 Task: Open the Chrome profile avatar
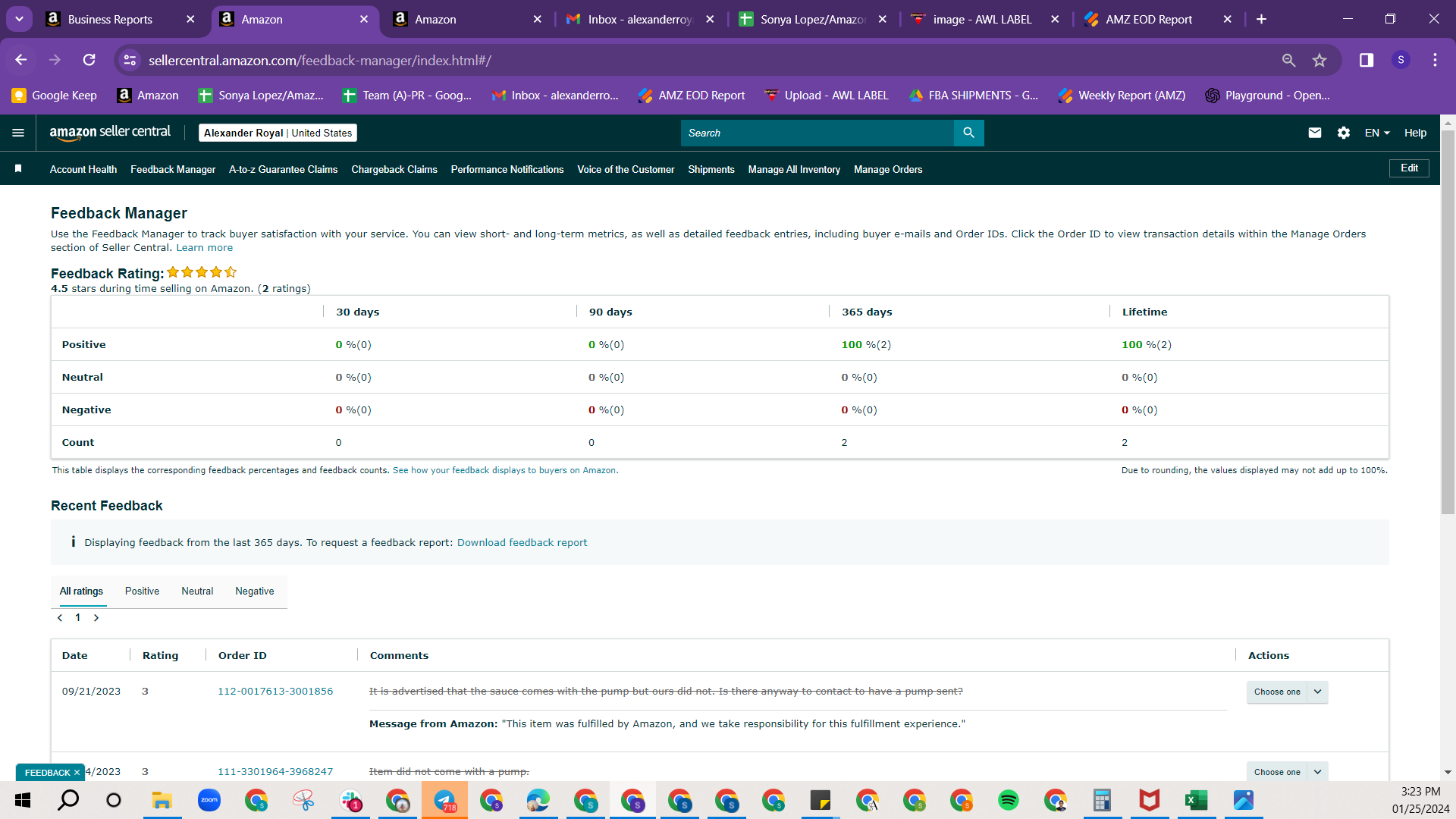point(1401,60)
